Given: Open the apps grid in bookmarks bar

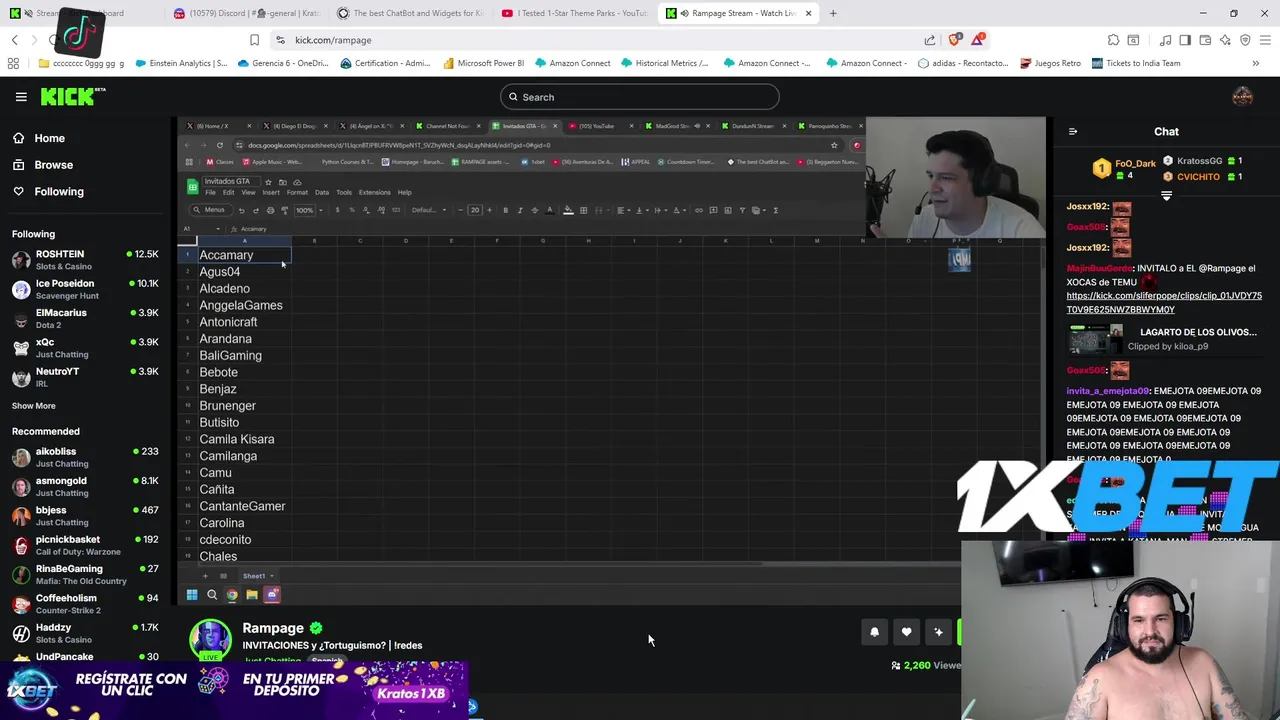Looking at the screenshot, I should [x=13, y=63].
